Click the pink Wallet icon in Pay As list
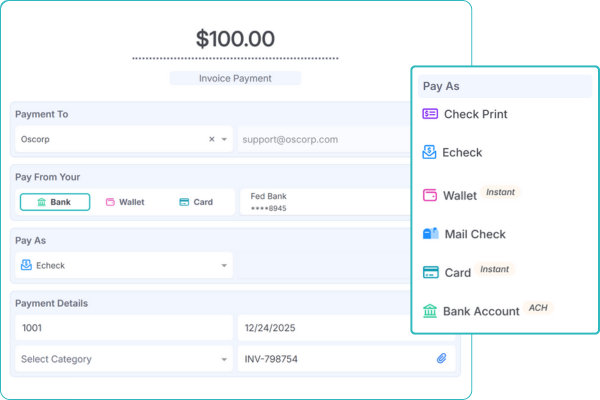 point(431,195)
